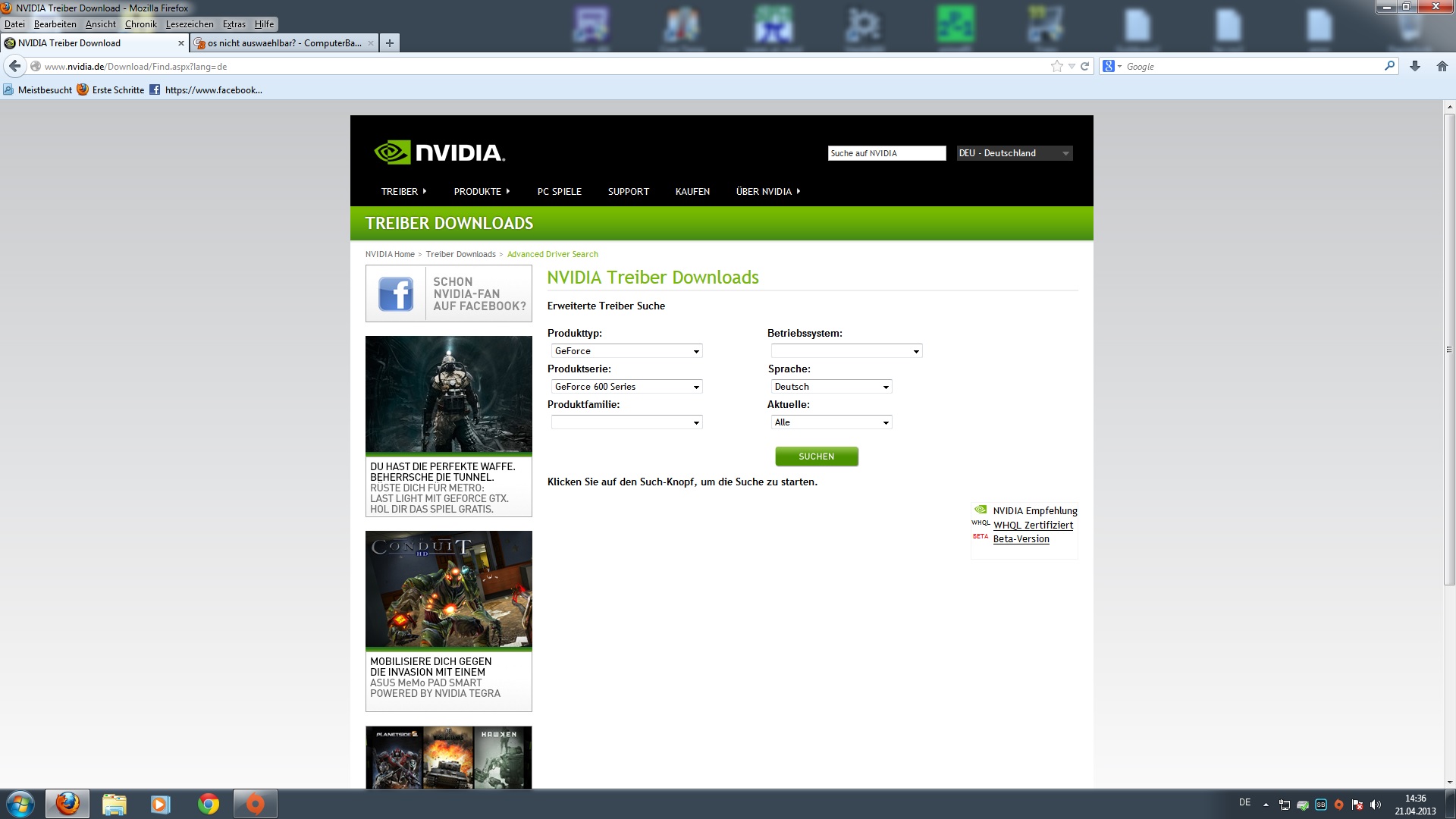Open the Produktfamilie dropdown
This screenshot has height=819, width=1456.
coord(626,422)
